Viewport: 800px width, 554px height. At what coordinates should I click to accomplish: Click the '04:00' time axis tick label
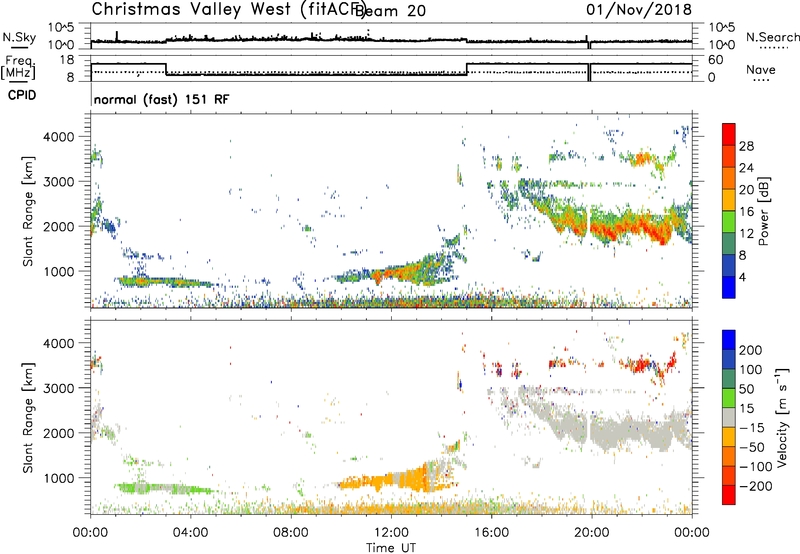pos(190,533)
